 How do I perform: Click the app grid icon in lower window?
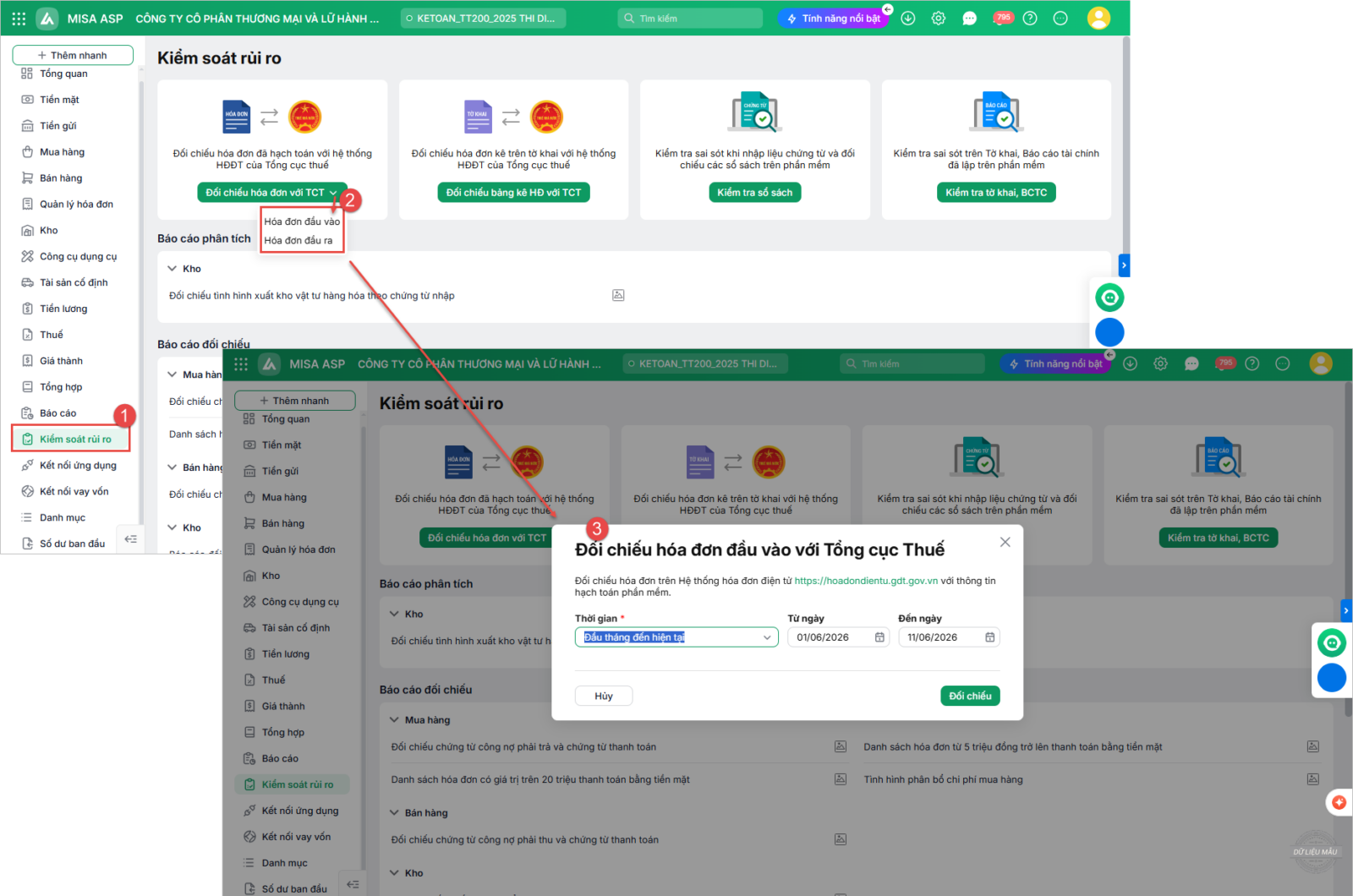241,363
